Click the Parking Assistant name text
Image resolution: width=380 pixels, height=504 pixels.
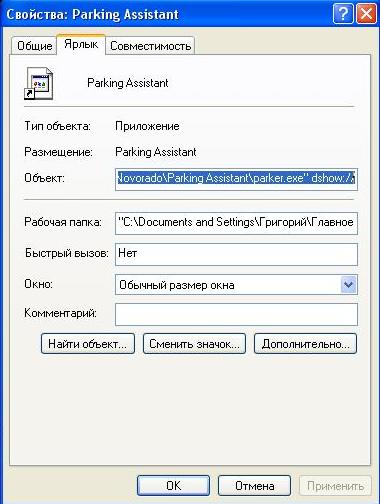pos(128,83)
